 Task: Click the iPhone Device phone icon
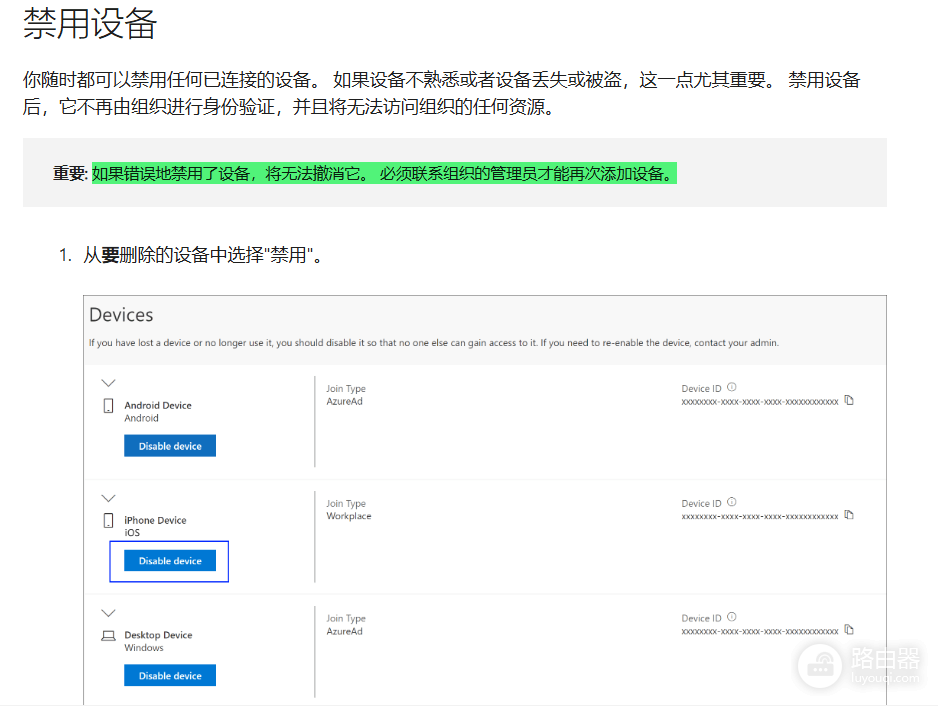[108, 521]
